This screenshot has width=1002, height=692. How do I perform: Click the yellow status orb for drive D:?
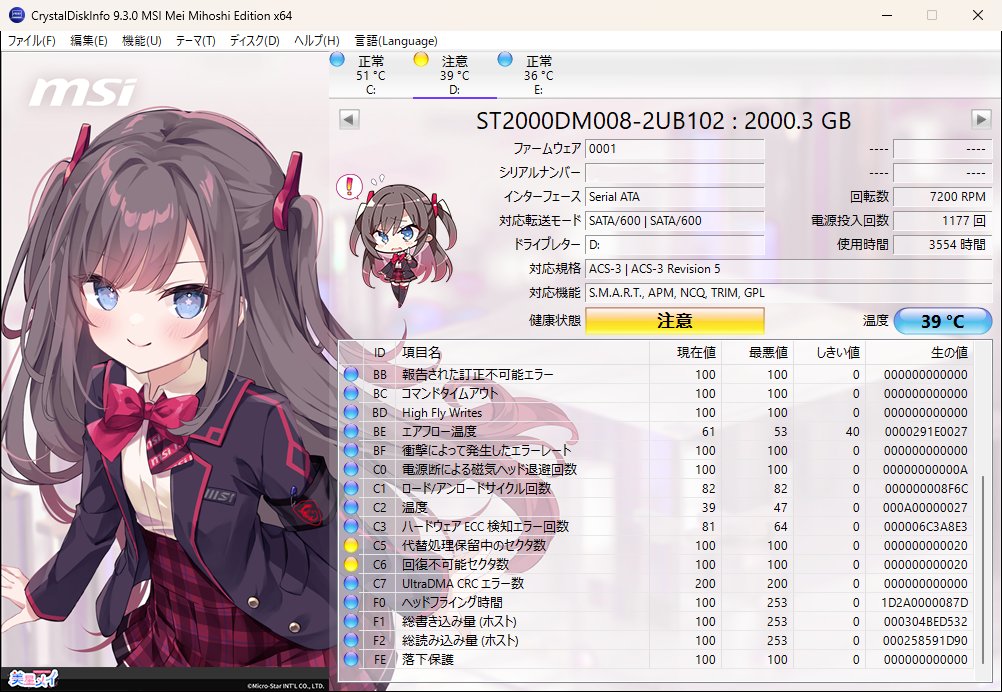(x=420, y=59)
